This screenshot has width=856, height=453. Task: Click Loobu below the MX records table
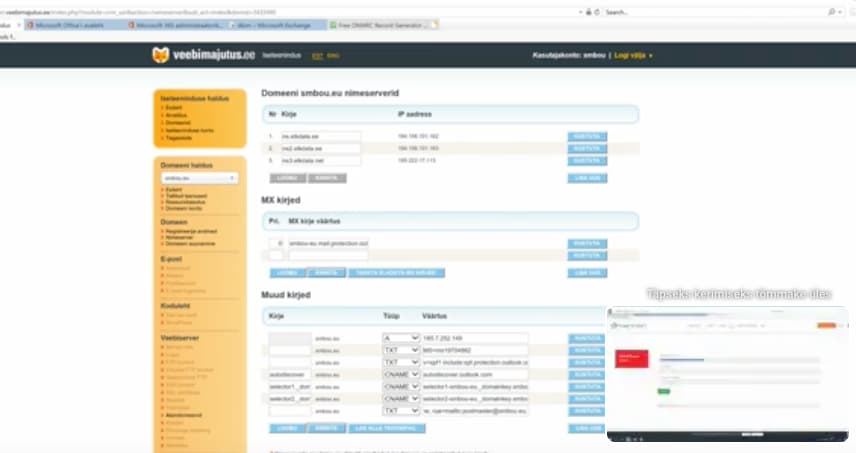(286, 272)
